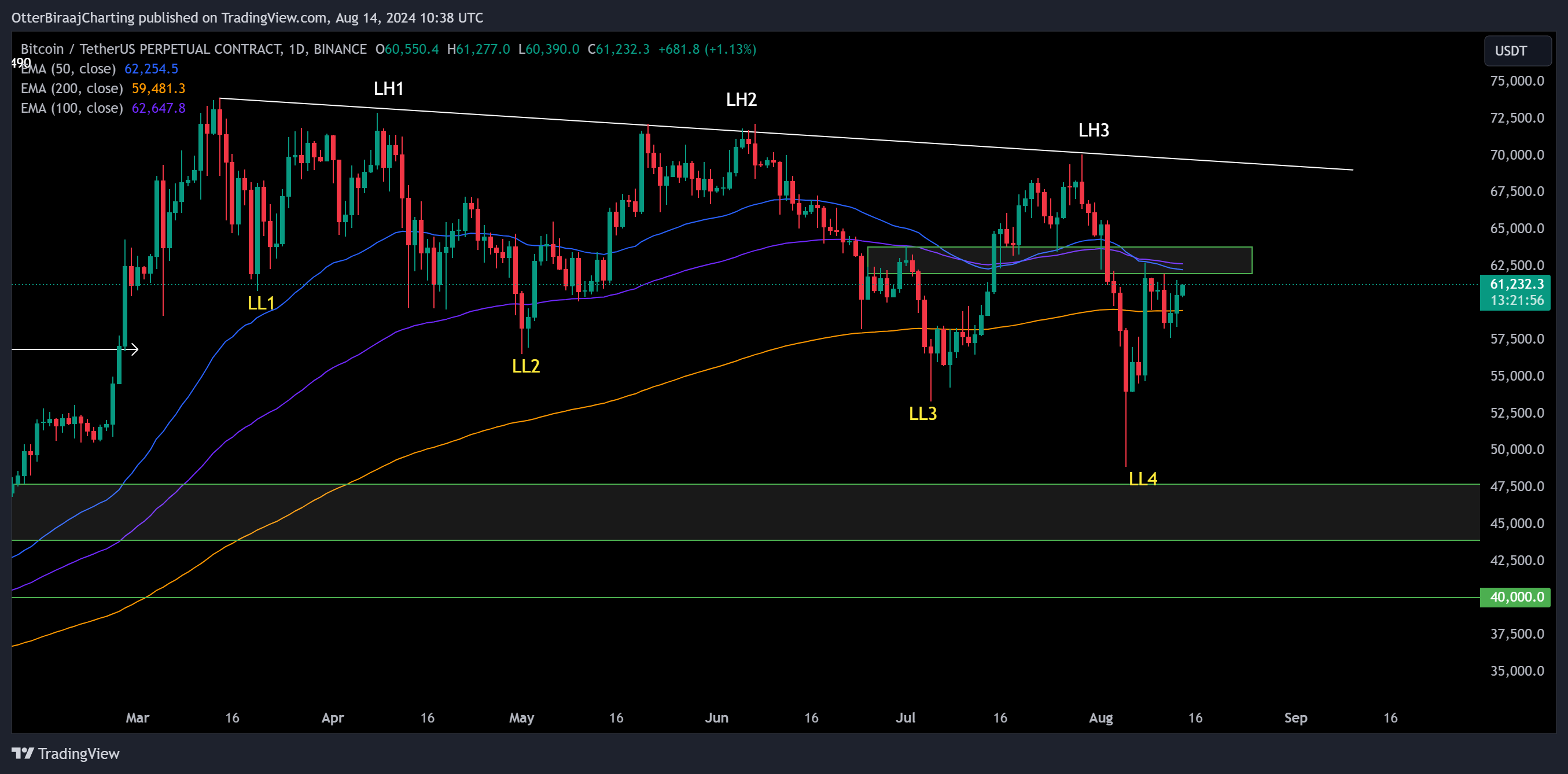Click the green 40,000.0 price tag
Viewport: 1568px width, 774px height.
pos(1515,597)
